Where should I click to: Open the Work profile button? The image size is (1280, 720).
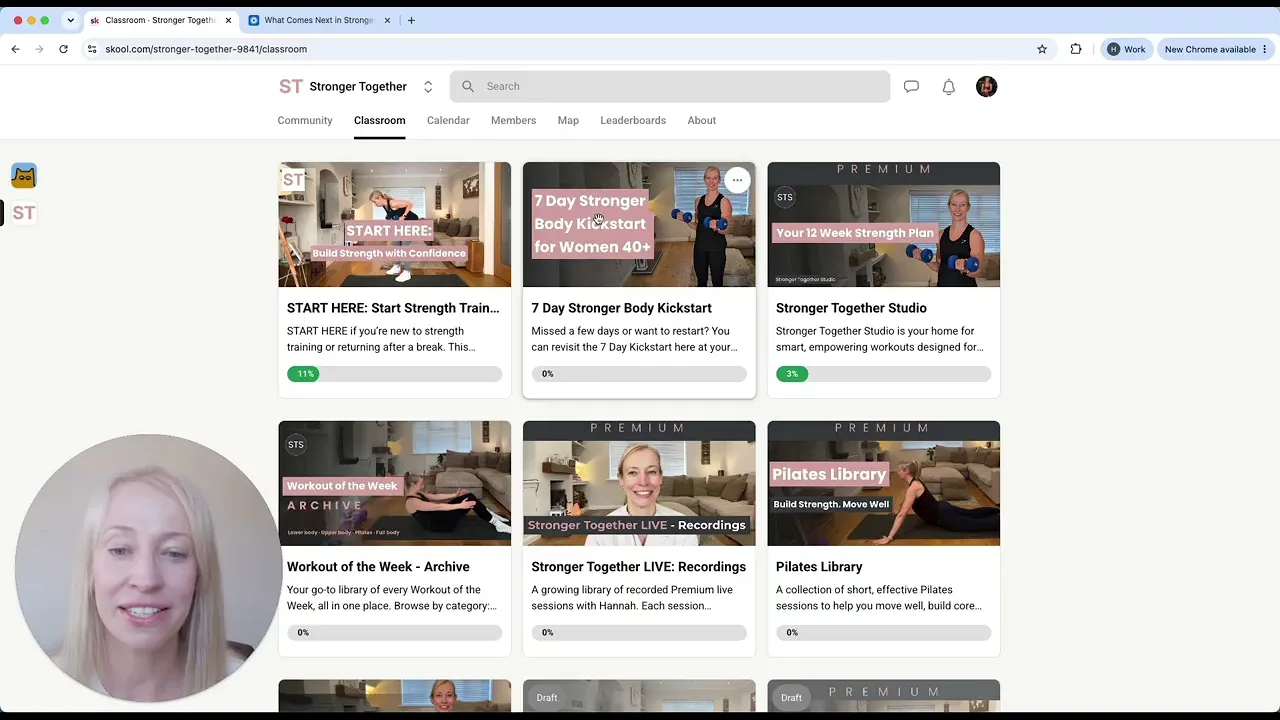click(1126, 49)
